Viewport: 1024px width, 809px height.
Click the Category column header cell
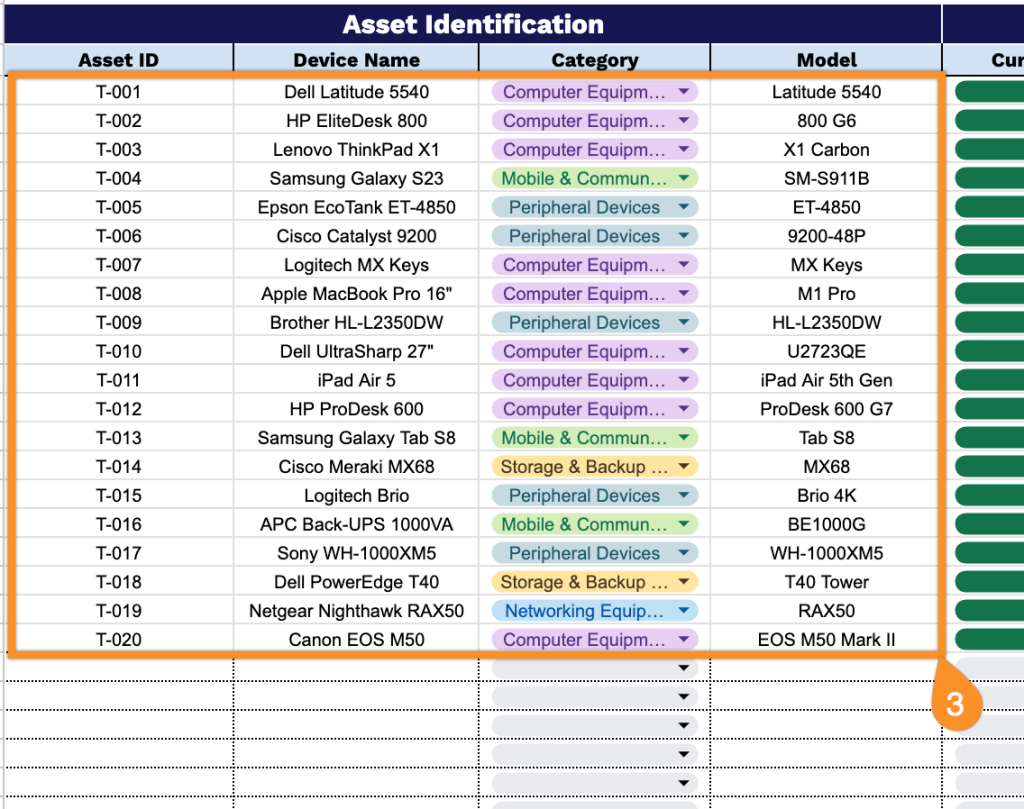(594, 60)
